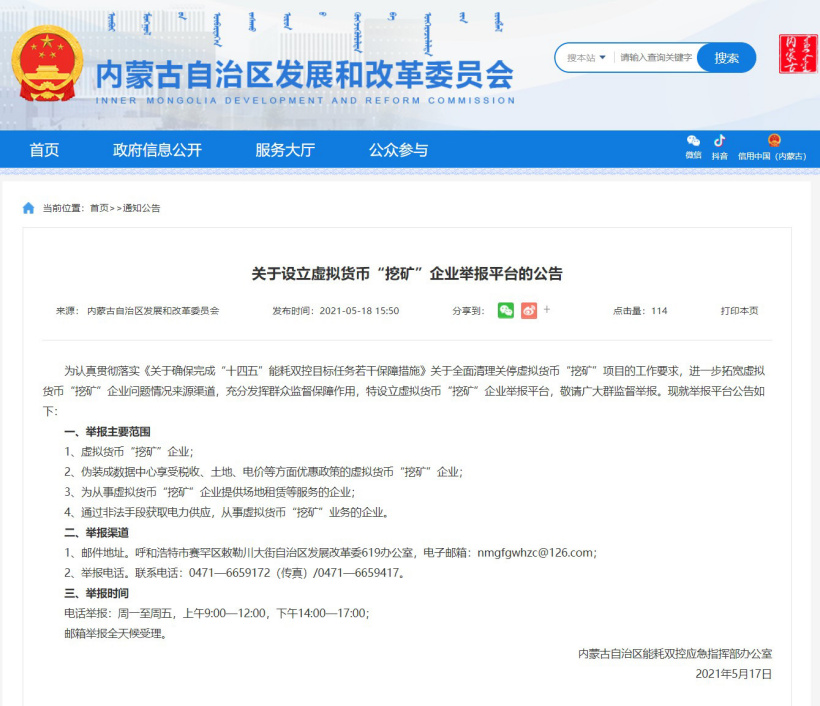Screen dimensions: 820x706
Task: Share article via the green WeChat icon
Action: 506,311
